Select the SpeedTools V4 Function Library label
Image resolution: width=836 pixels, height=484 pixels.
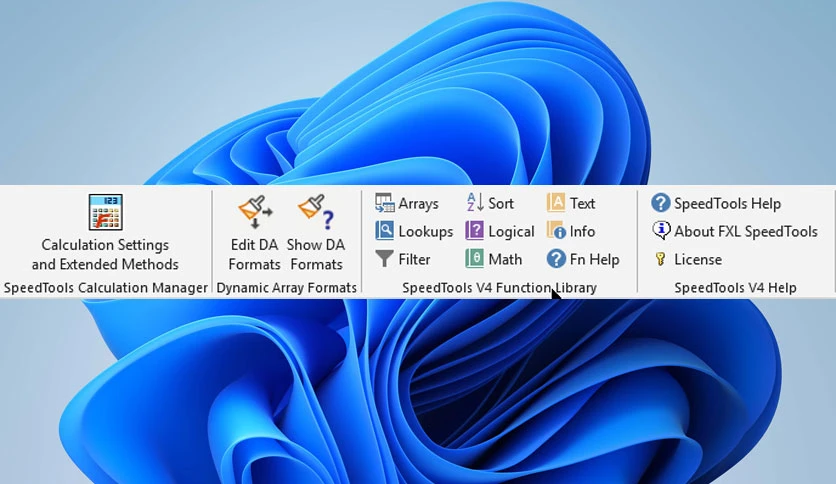coord(499,288)
